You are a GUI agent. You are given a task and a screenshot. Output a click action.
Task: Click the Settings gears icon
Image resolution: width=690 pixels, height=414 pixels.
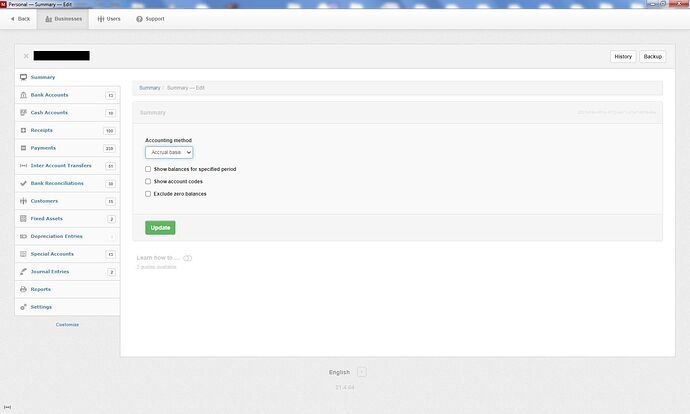23,307
